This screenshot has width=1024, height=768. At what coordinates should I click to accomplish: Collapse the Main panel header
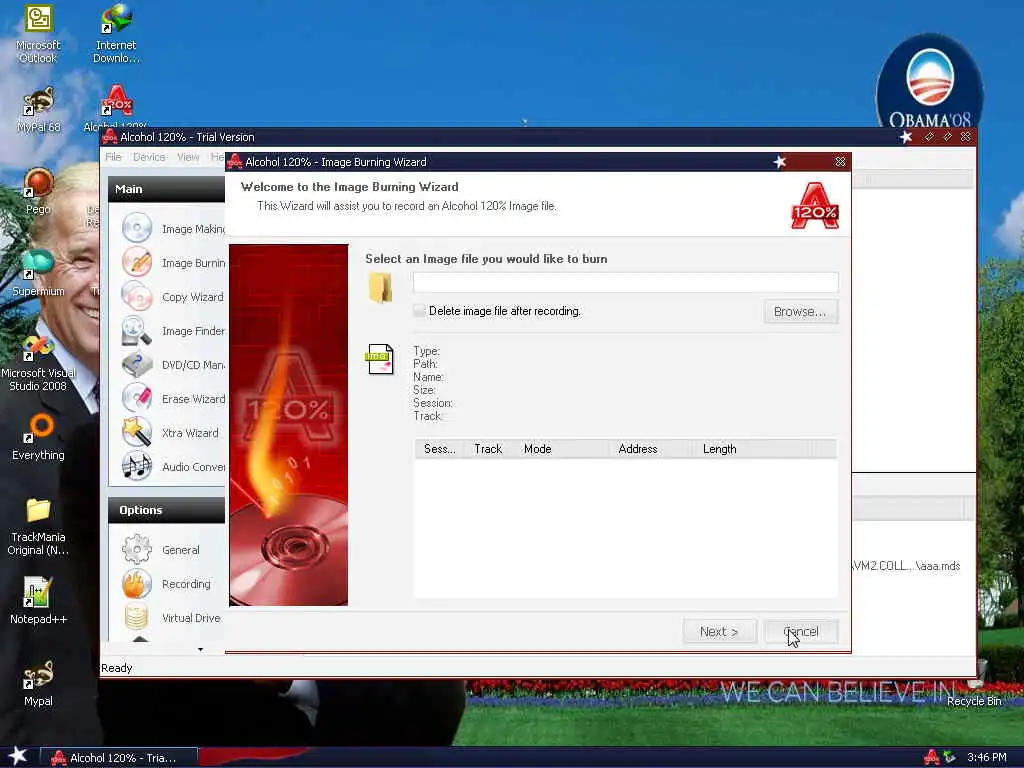click(x=167, y=189)
